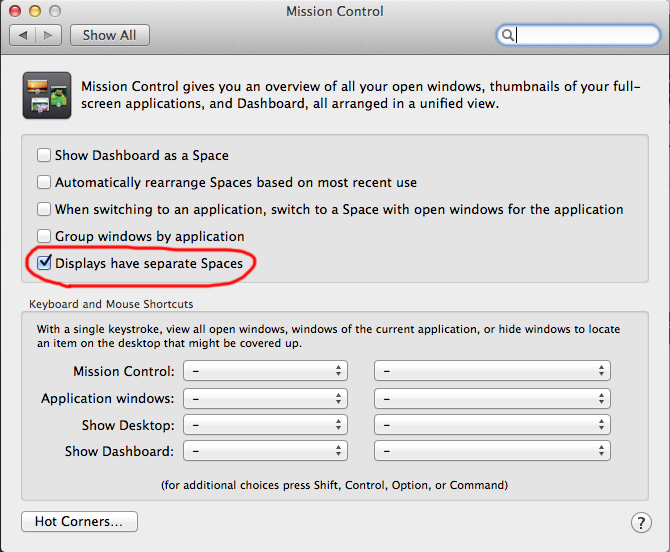Click the Keyboard and Mouse Shortcuts heading
Image resolution: width=670 pixels, height=552 pixels.
coord(111,304)
